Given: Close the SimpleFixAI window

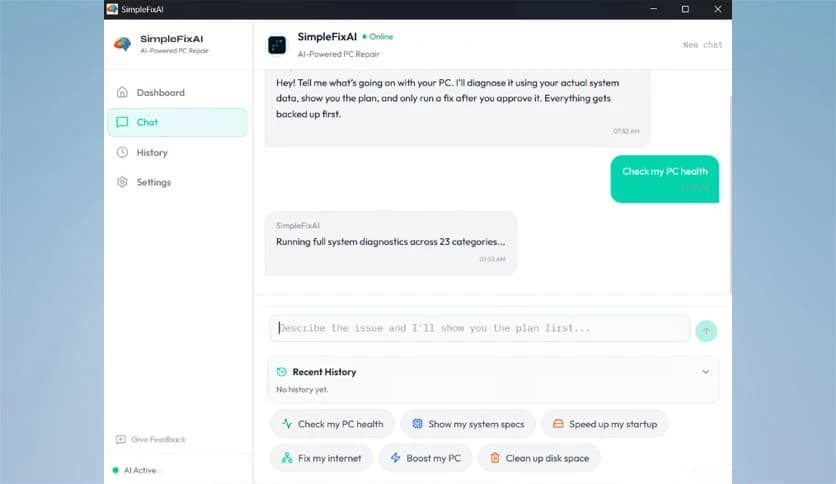Looking at the screenshot, I should [718, 9].
